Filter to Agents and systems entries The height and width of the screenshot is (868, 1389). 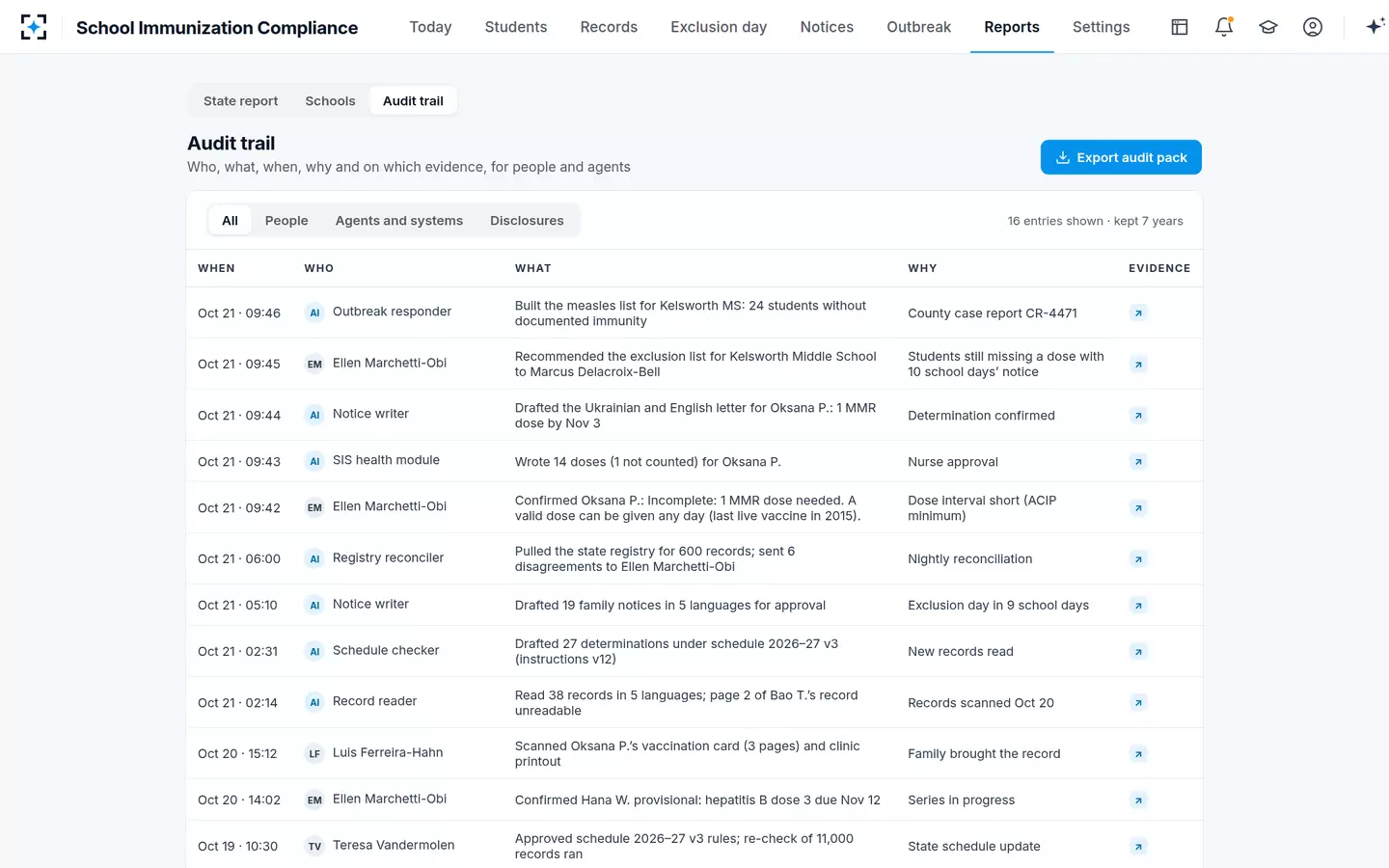[399, 221]
